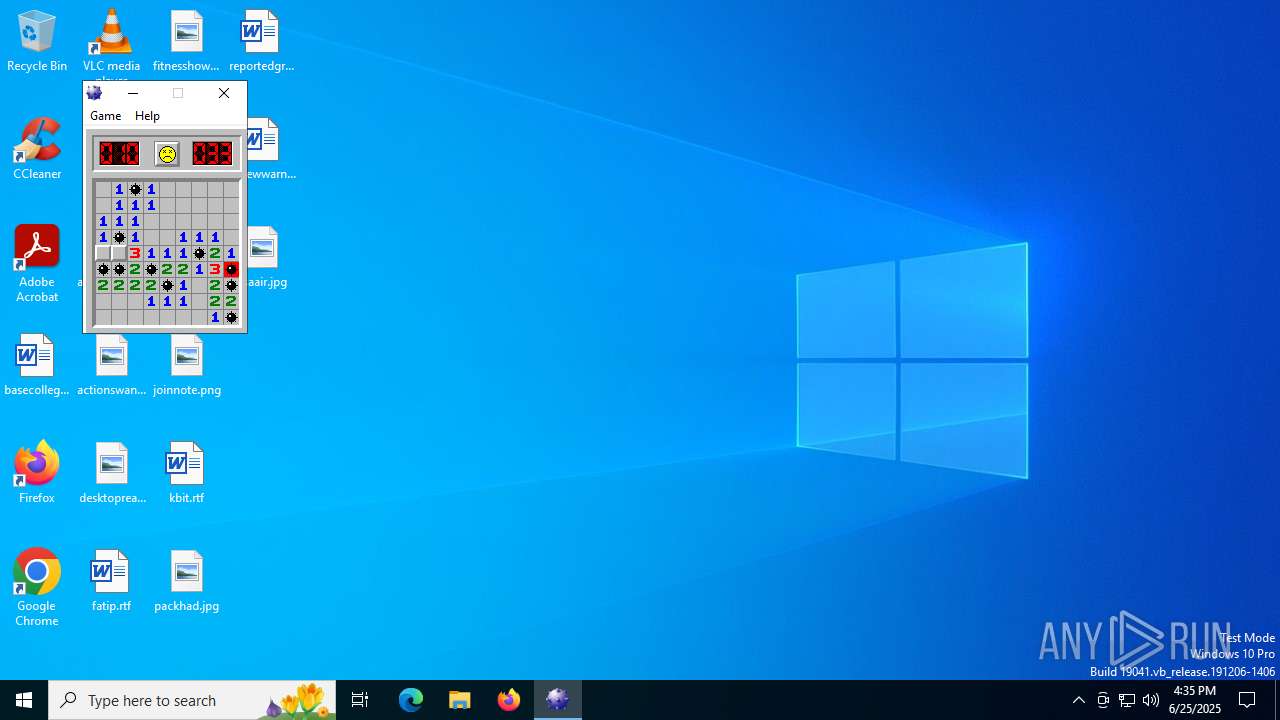1280x720 pixels.
Task: Click the unrevealed cell adjacent to the red 3
Action: pos(119,253)
